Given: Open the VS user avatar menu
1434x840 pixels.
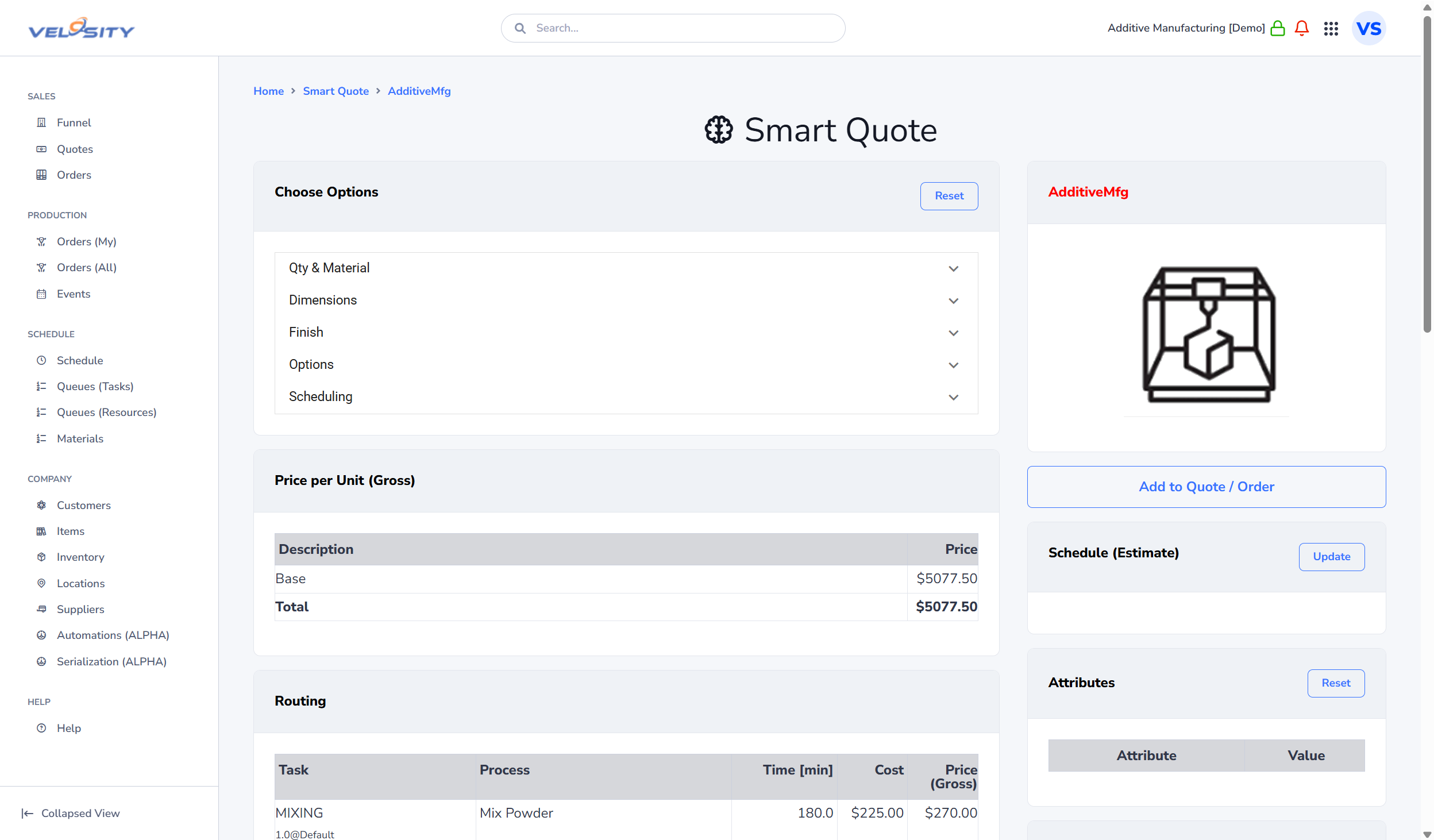Looking at the screenshot, I should pyautogui.click(x=1369, y=28).
